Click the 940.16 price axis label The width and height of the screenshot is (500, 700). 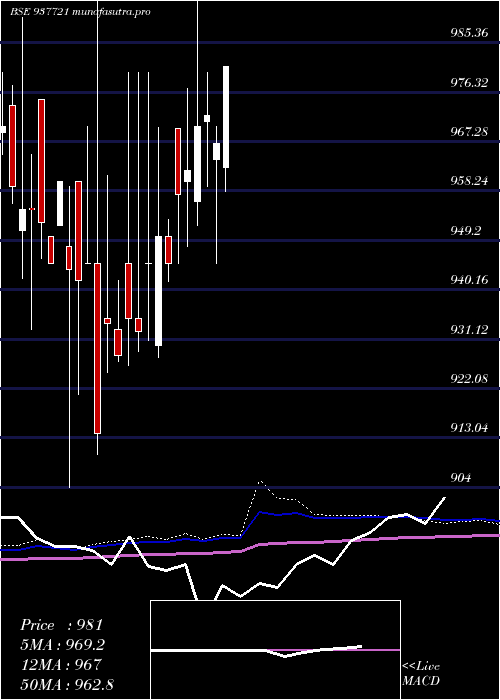(469, 280)
